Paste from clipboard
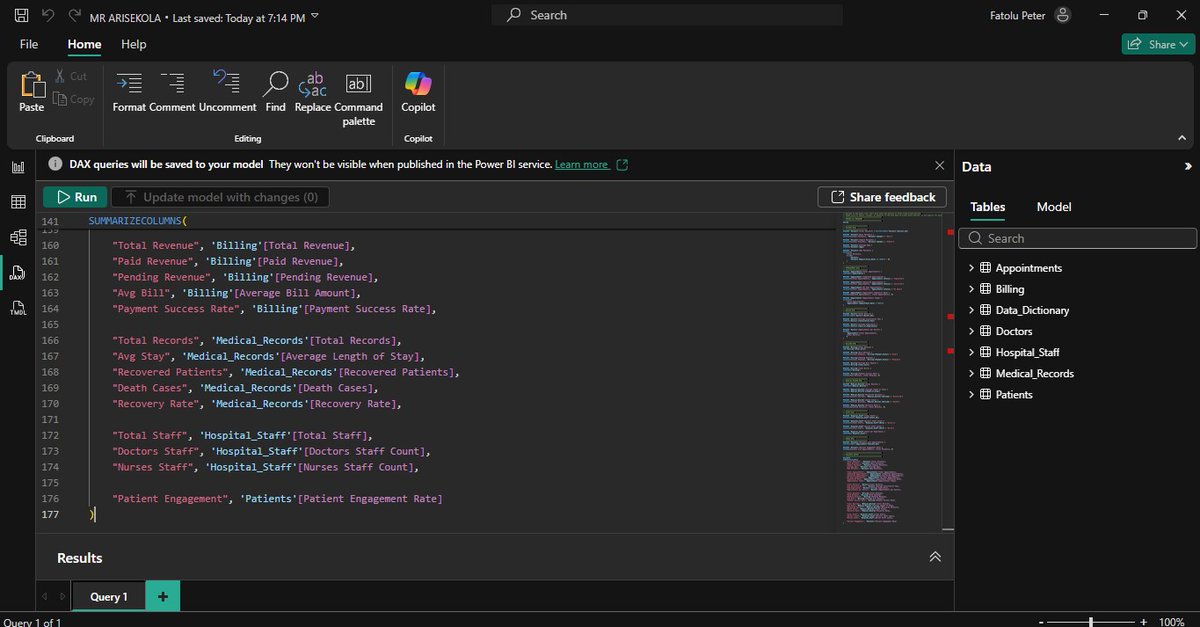The height and width of the screenshot is (627, 1200). click(x=32, y=92)
